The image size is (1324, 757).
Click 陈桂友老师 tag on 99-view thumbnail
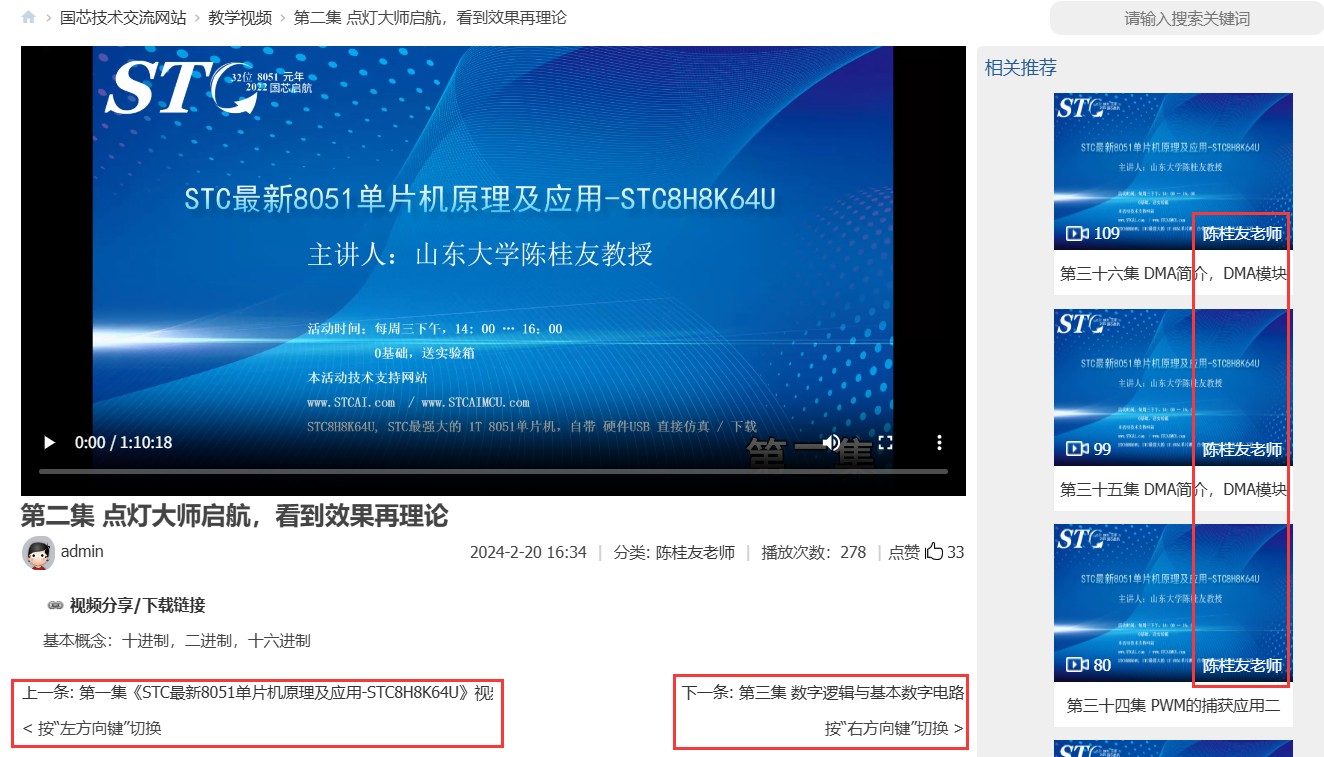1242,450
